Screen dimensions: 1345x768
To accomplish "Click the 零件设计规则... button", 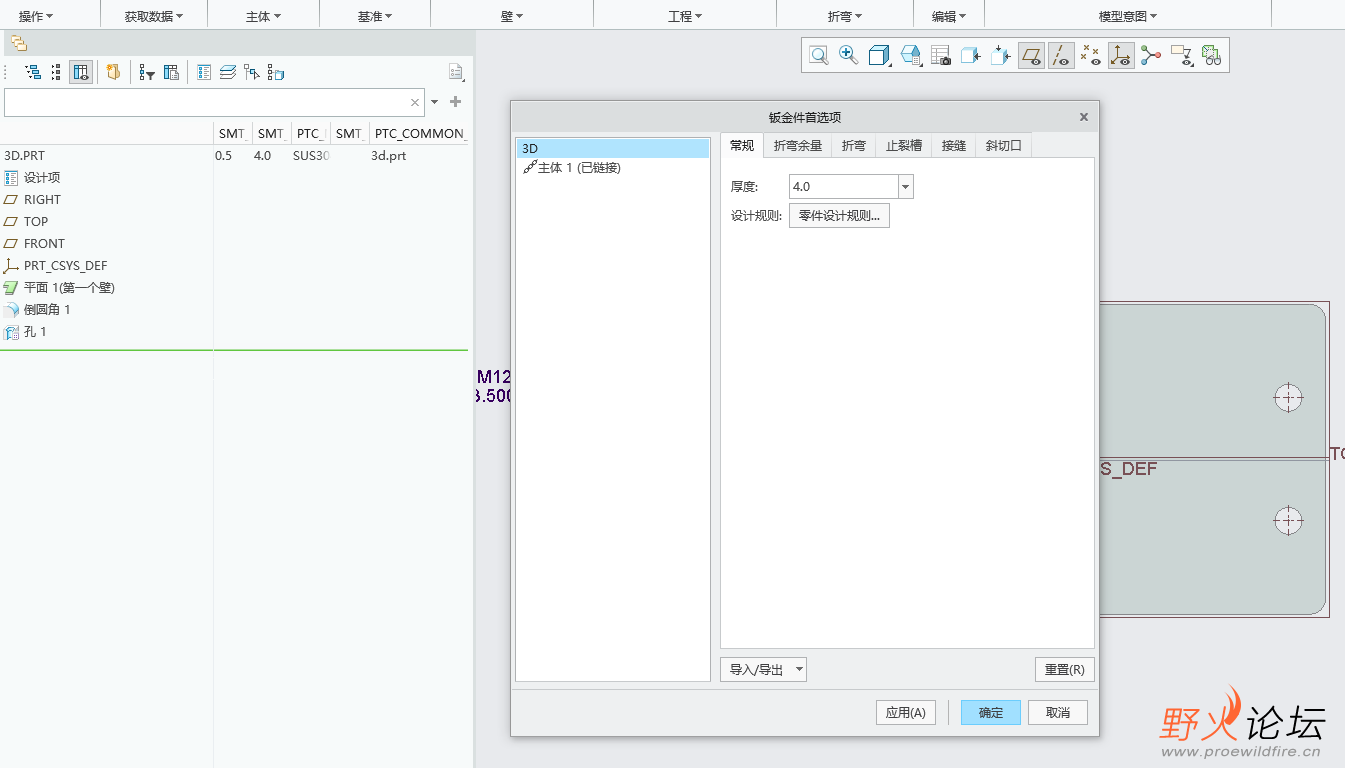I will click(x=839, y=216).
